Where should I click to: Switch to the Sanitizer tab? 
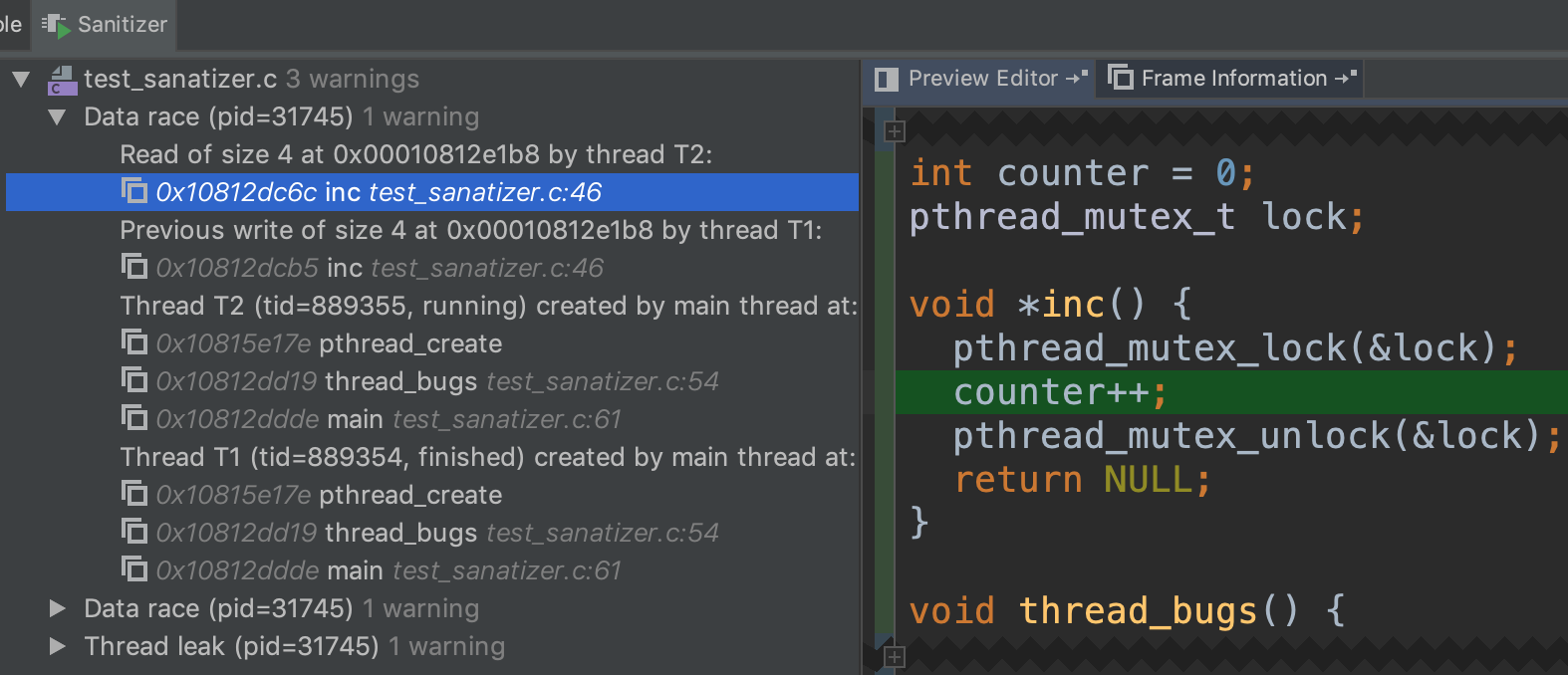click(106, 25)
